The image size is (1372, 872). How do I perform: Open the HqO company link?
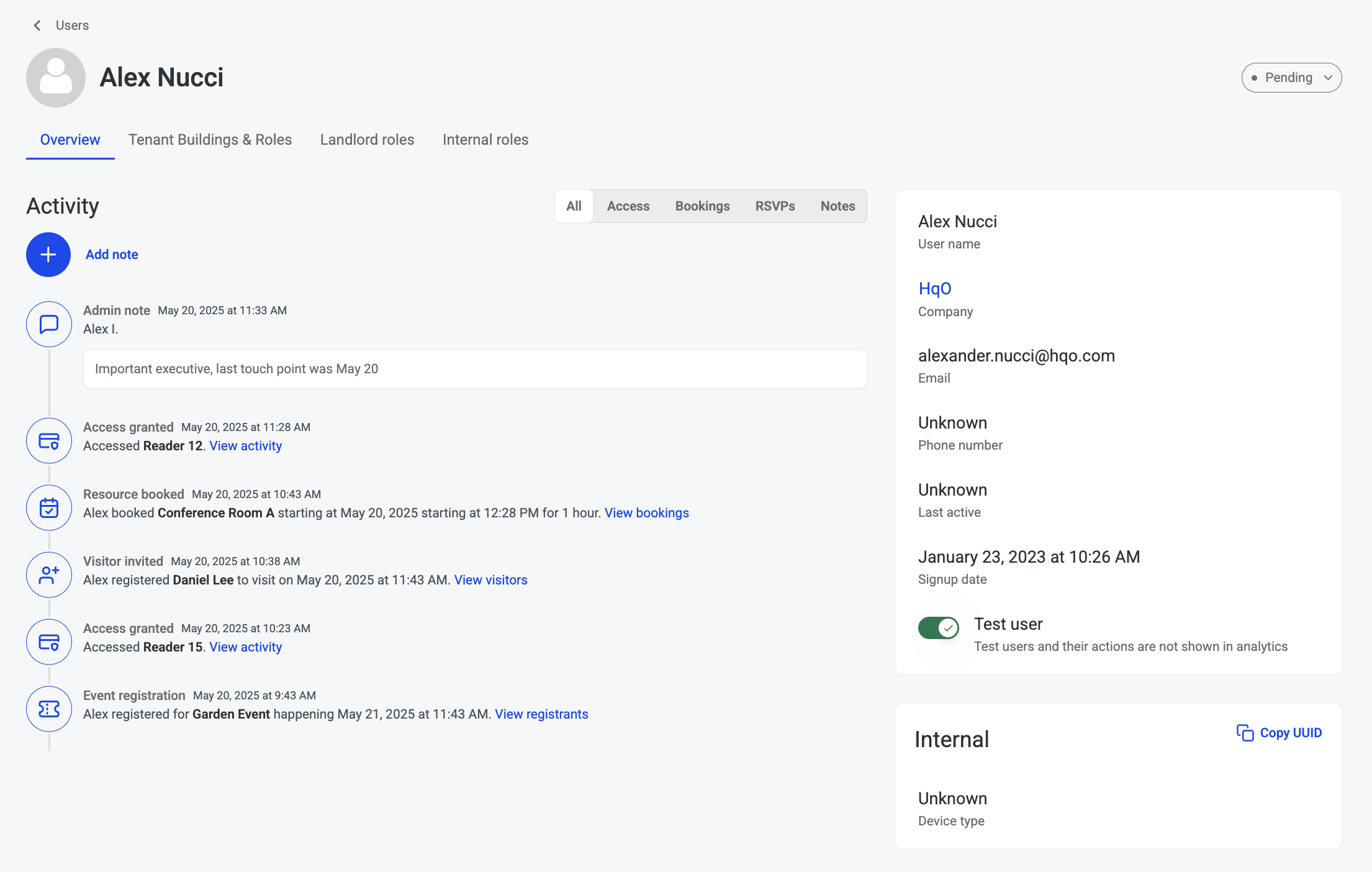[x=934, y=289]
